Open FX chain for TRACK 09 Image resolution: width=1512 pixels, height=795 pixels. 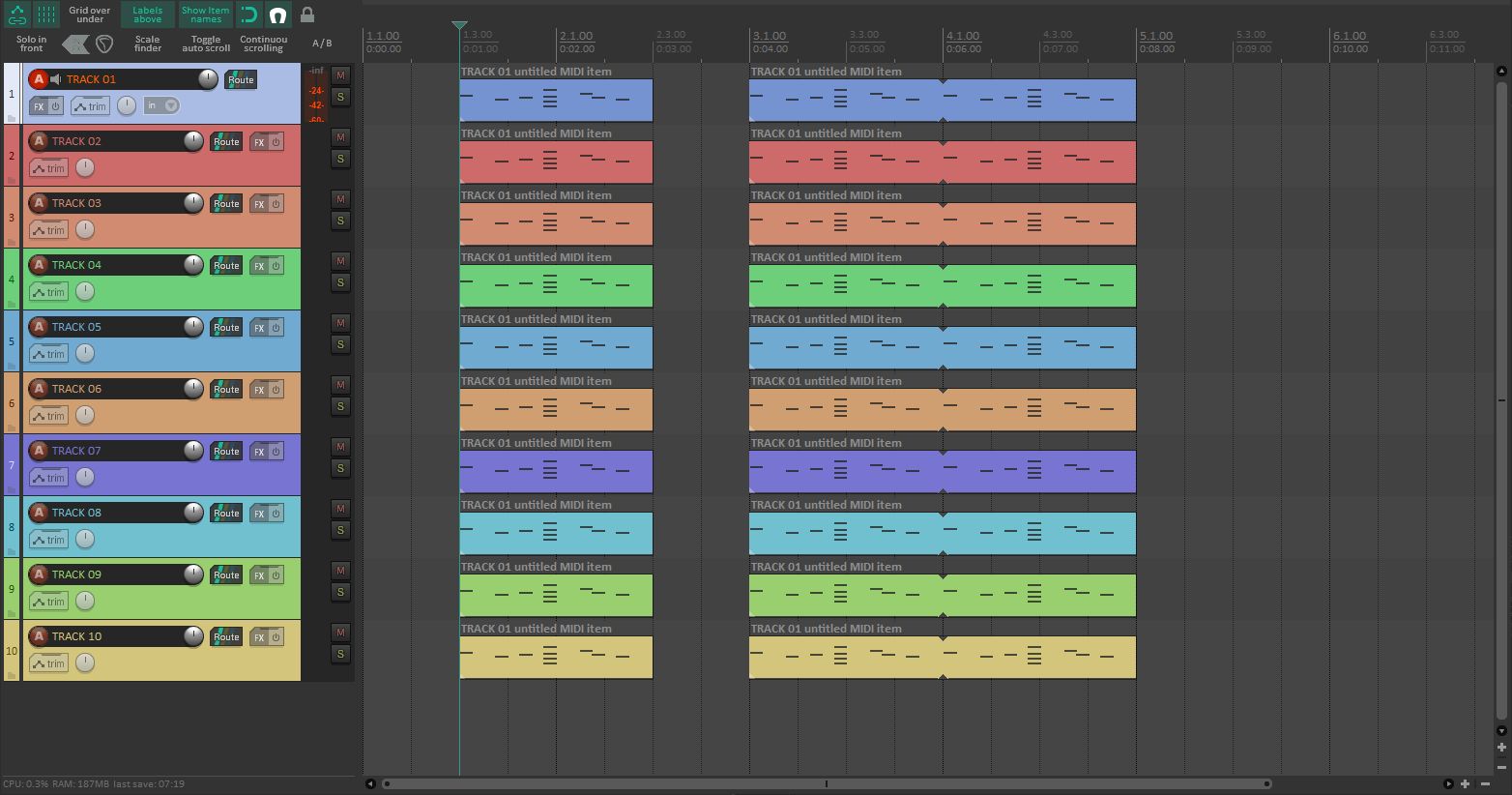click(259, 575)
